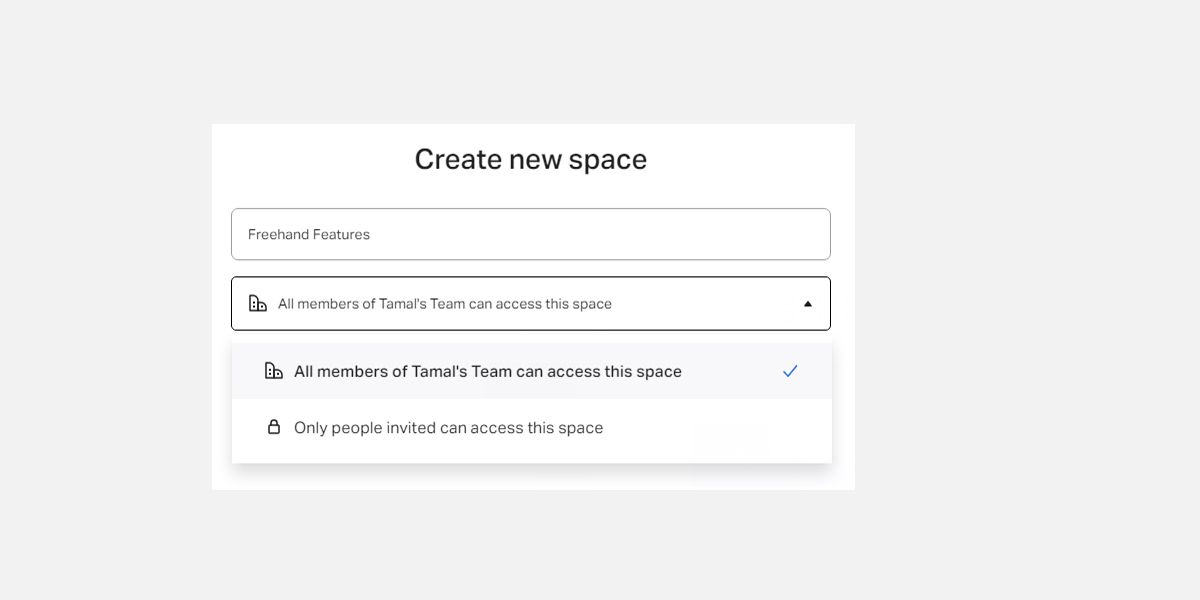Click the white dialog area below the options list
Viewport: 1200px width, 600px height.
(530, 477)
